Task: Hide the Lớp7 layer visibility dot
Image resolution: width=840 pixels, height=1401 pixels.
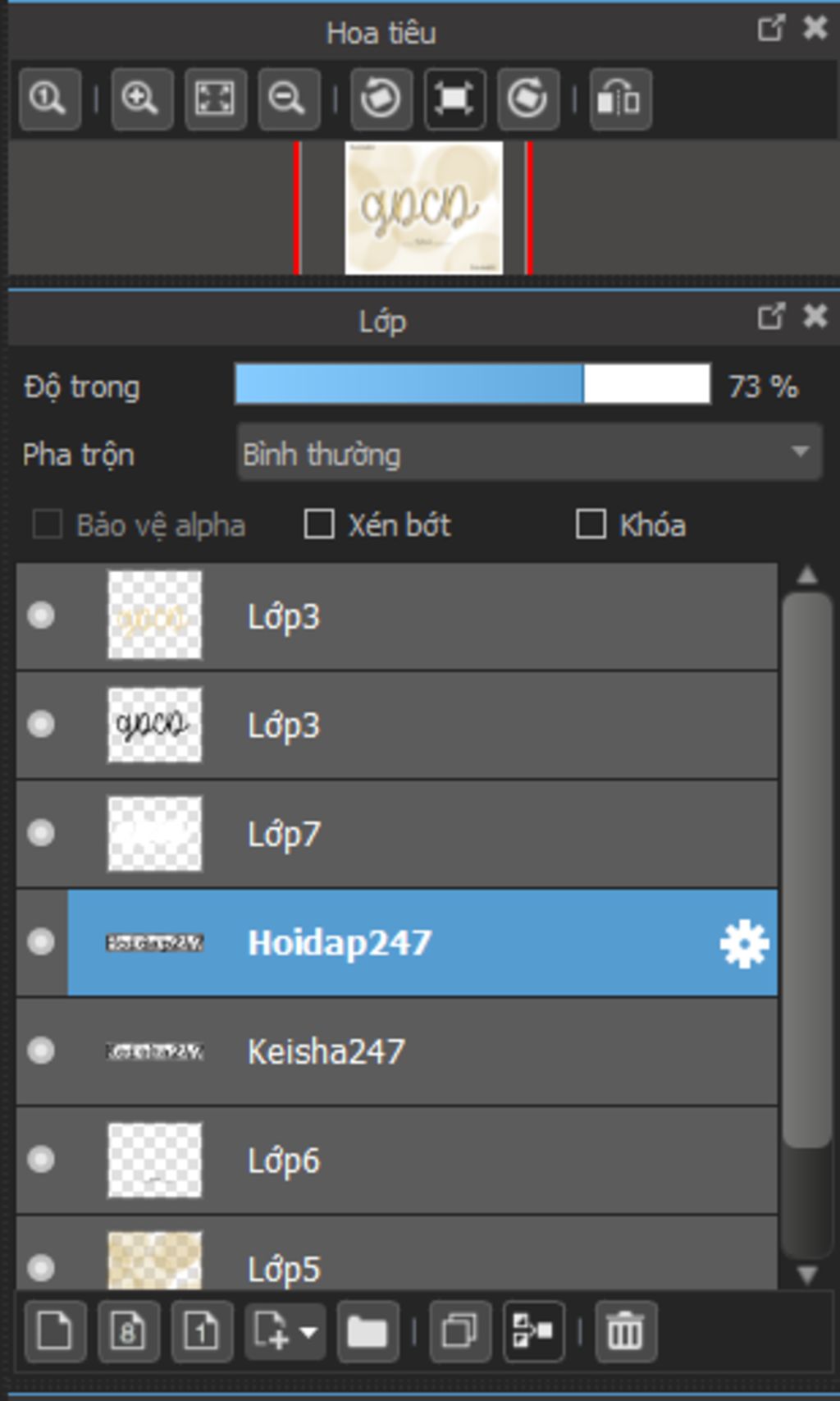Action: pos(41,833)
